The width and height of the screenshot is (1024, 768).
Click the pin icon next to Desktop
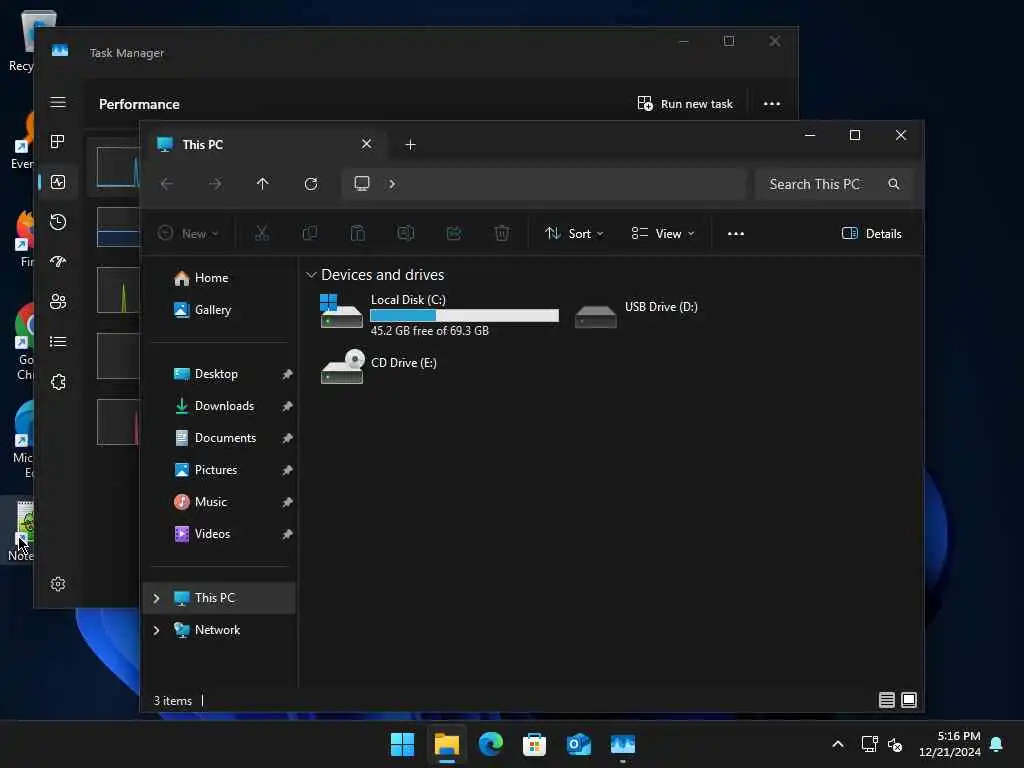click(x=287, y=374)
